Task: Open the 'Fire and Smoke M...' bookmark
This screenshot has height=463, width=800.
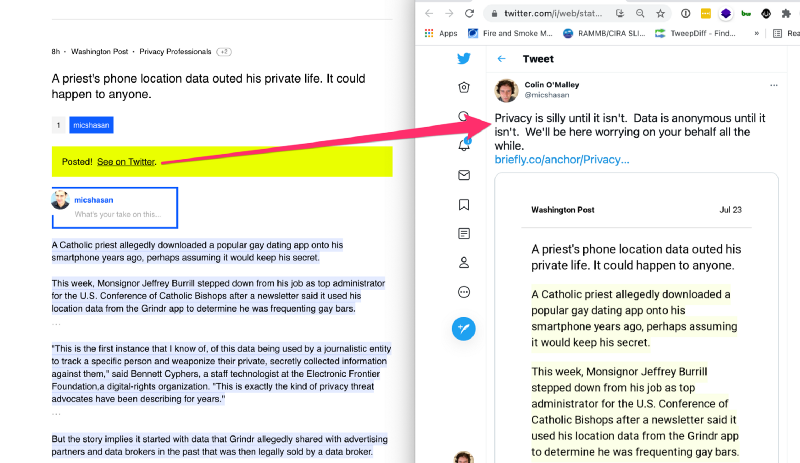Action: pyautogui.click(x=510, y=33)
